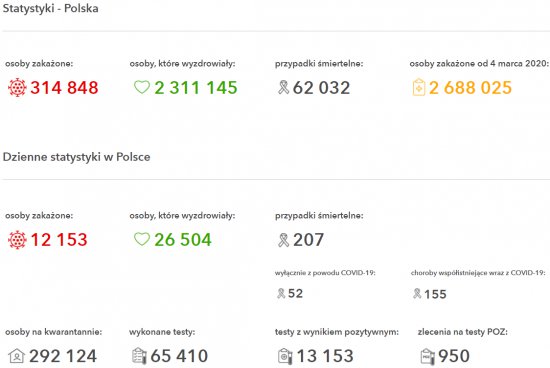Click the daily recovered number 26 504

point(183,240)
